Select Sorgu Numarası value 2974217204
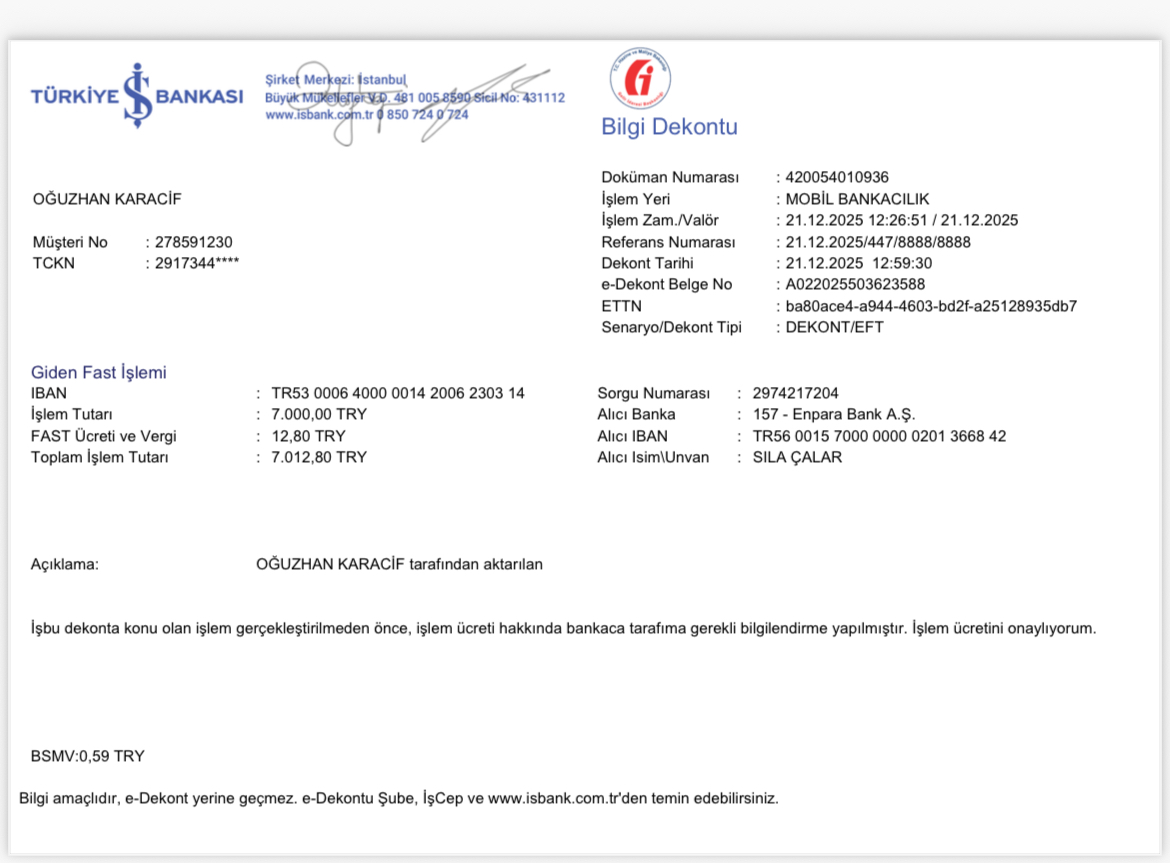 pyautogui.click(x=795, y=393)
